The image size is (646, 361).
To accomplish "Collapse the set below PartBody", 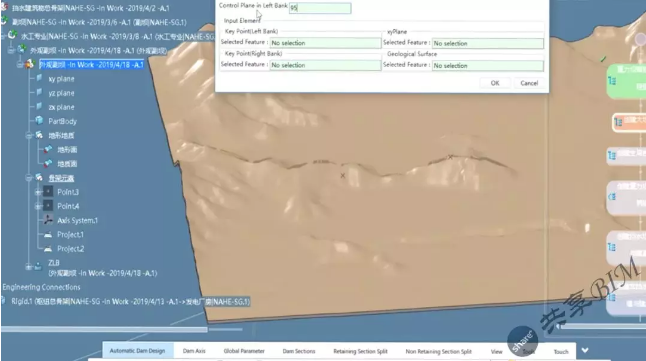I will pos(29,135).
